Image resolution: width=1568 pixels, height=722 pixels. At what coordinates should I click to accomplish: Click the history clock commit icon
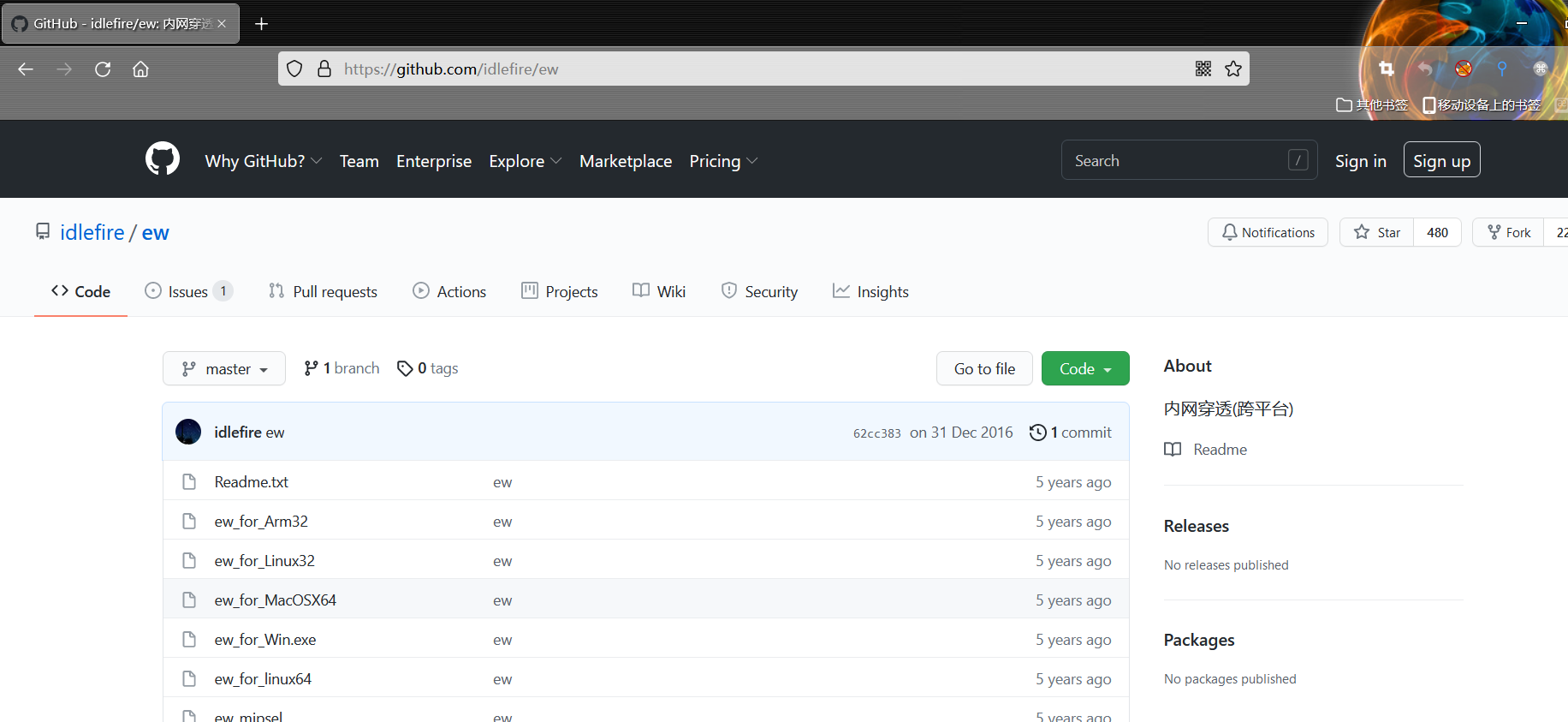pyautogui.click(x=1037, y=433)
